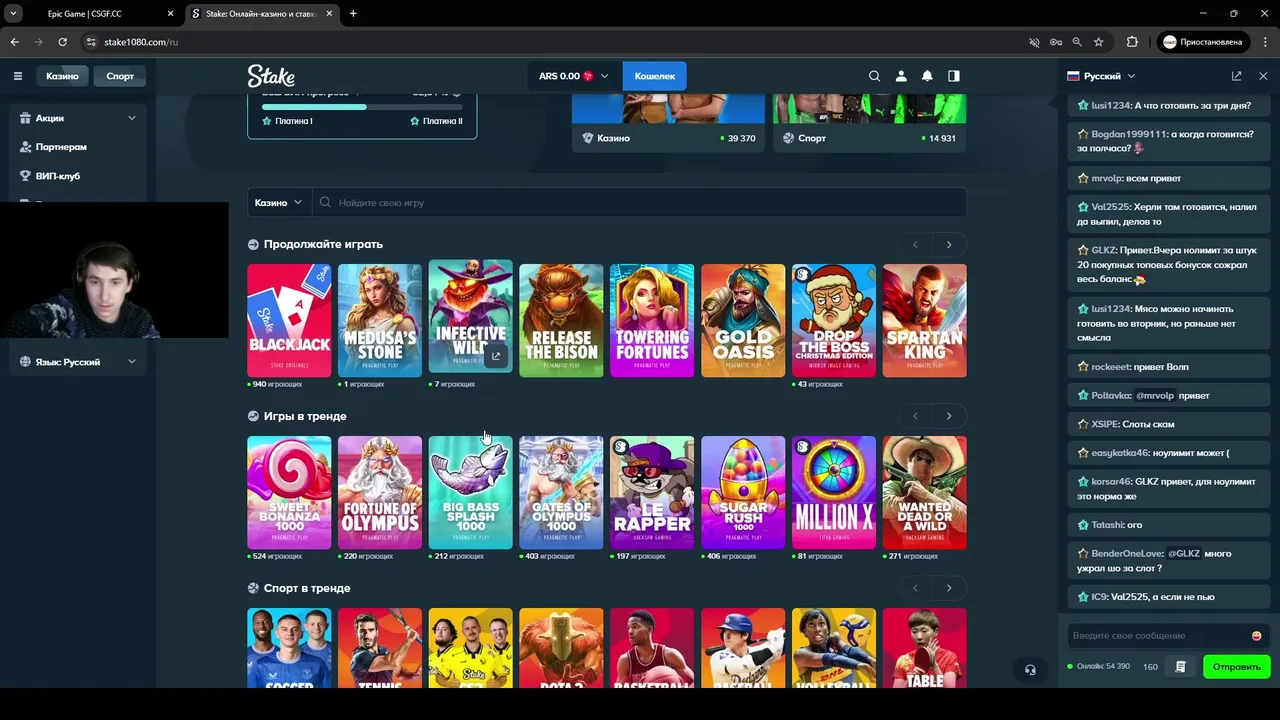The width and height of the screenshot is (1280, 720).
Task: Pop out the chat window icon
Action: point(1236,76)
